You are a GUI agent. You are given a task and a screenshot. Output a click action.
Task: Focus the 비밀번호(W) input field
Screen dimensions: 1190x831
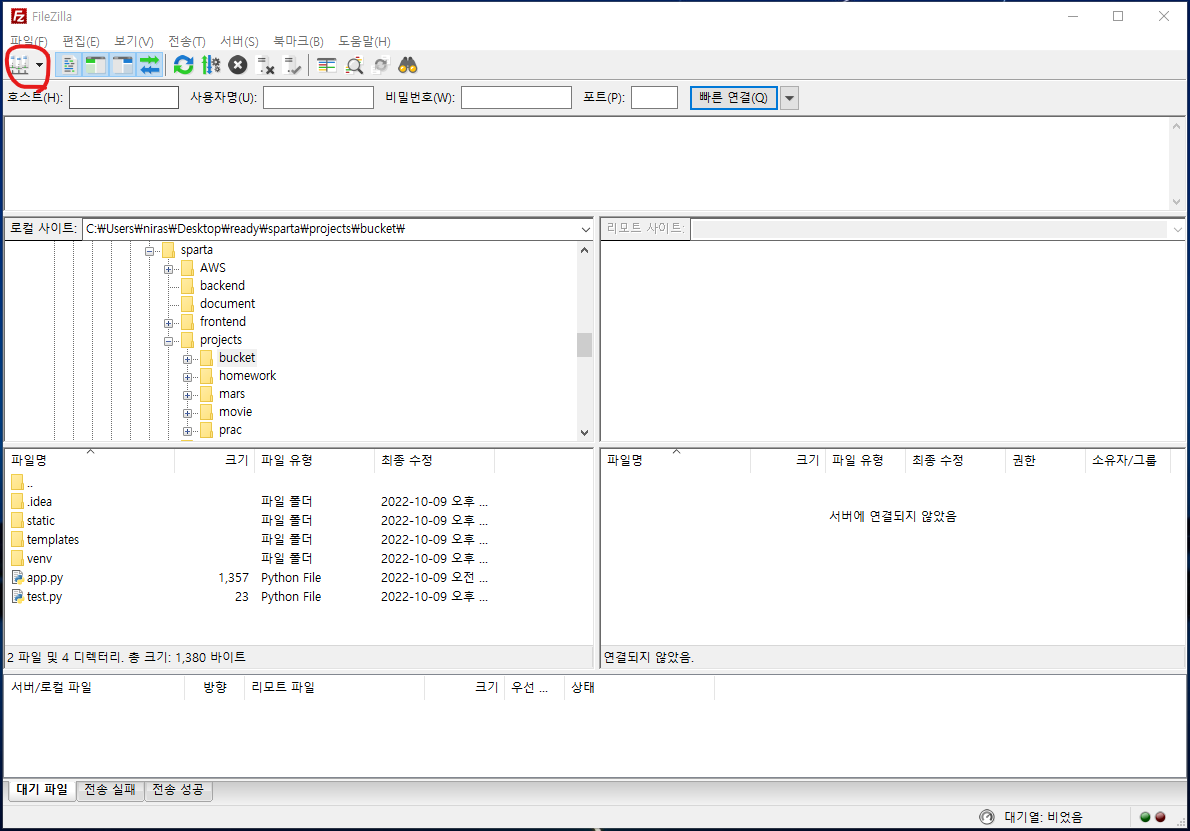pos(516,97)
